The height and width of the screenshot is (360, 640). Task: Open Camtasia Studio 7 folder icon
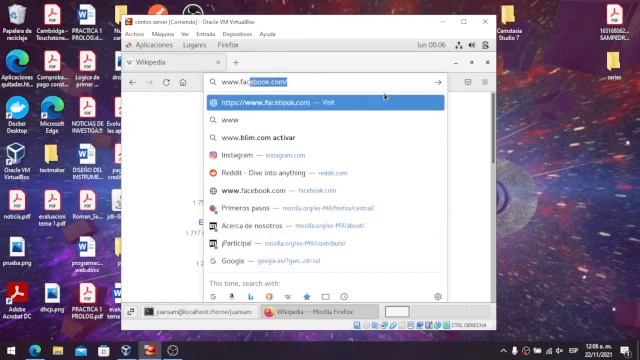509,22
